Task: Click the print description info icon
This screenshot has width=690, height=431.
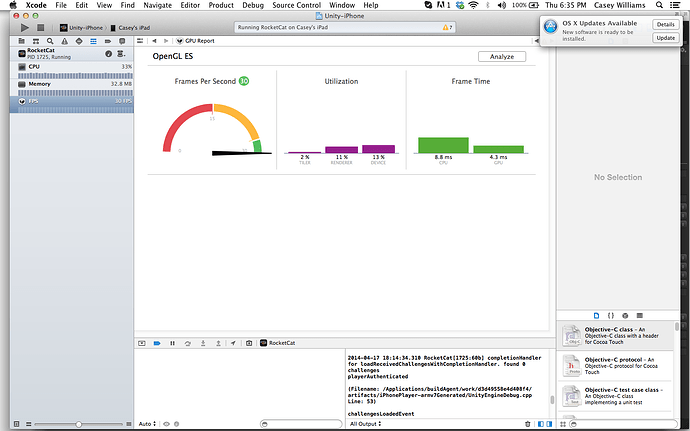Action: (x=176, y=424)
